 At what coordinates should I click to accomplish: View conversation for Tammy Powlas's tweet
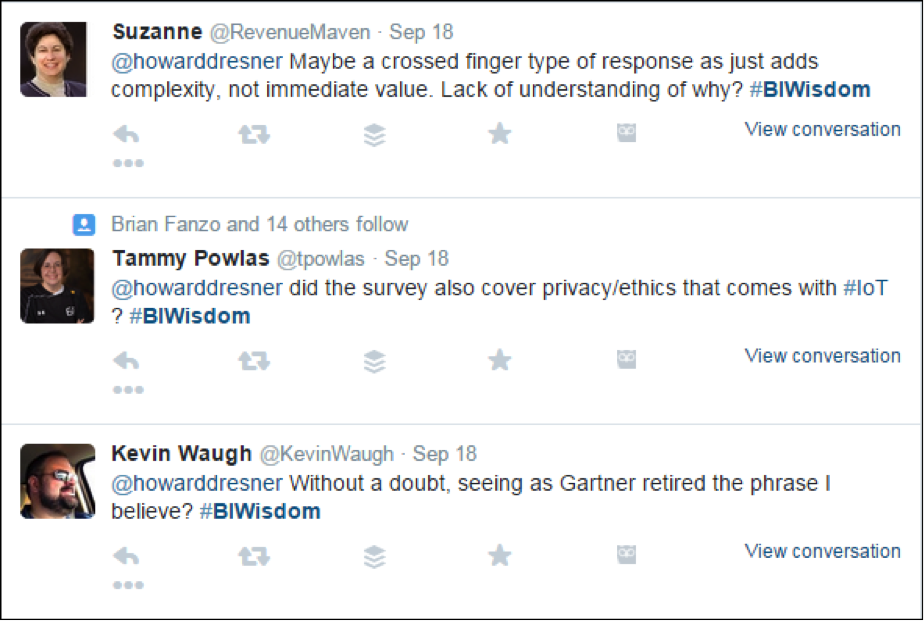pyautogui.click(x=823, y=356)
